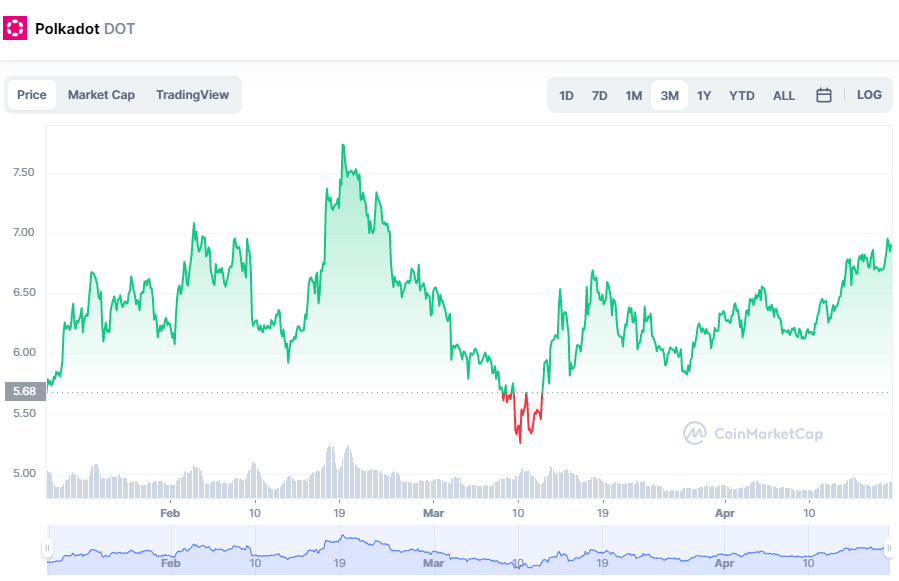
Task: Click the Mar label on main x-axis
Action: [x=433, y=513]
